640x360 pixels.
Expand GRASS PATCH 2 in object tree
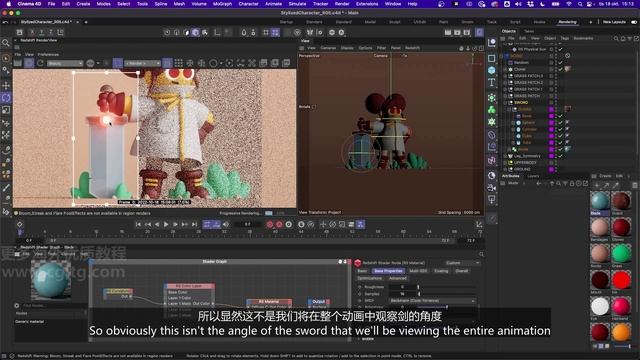(x=505, y=82)
